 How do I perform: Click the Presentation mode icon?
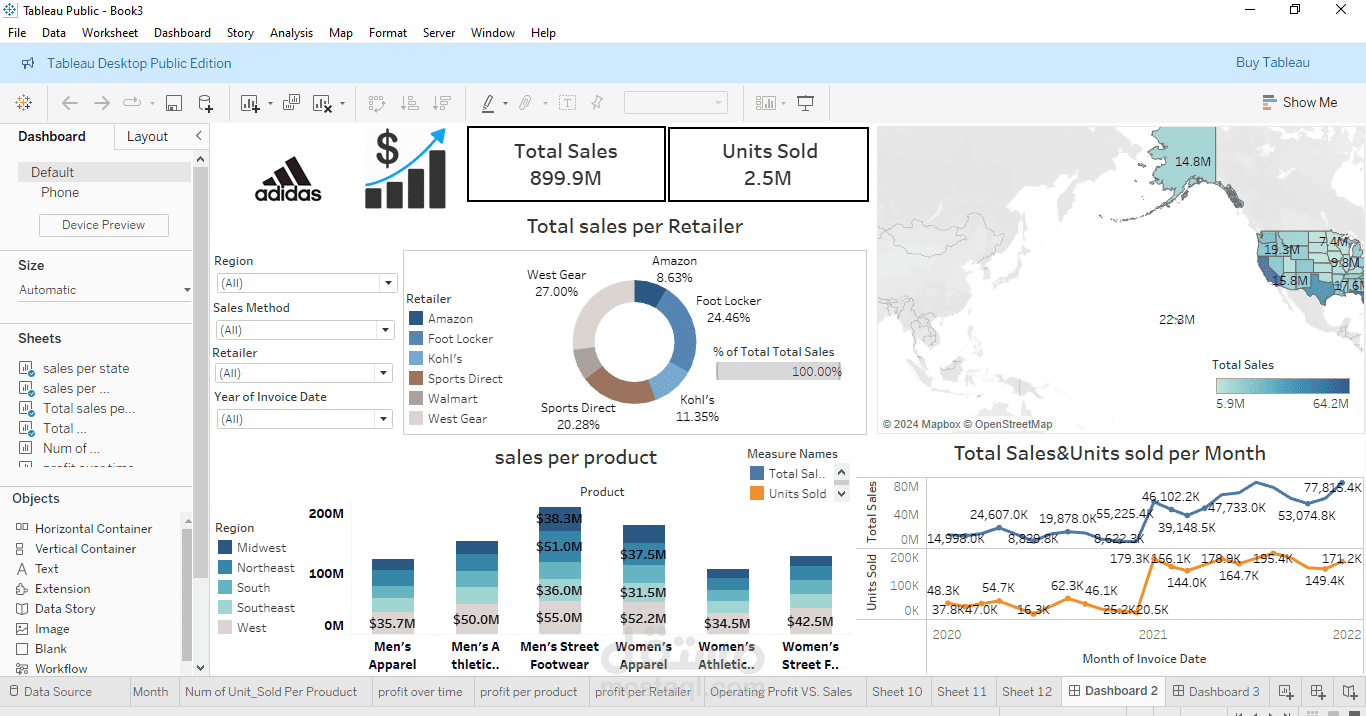[806, 103]
